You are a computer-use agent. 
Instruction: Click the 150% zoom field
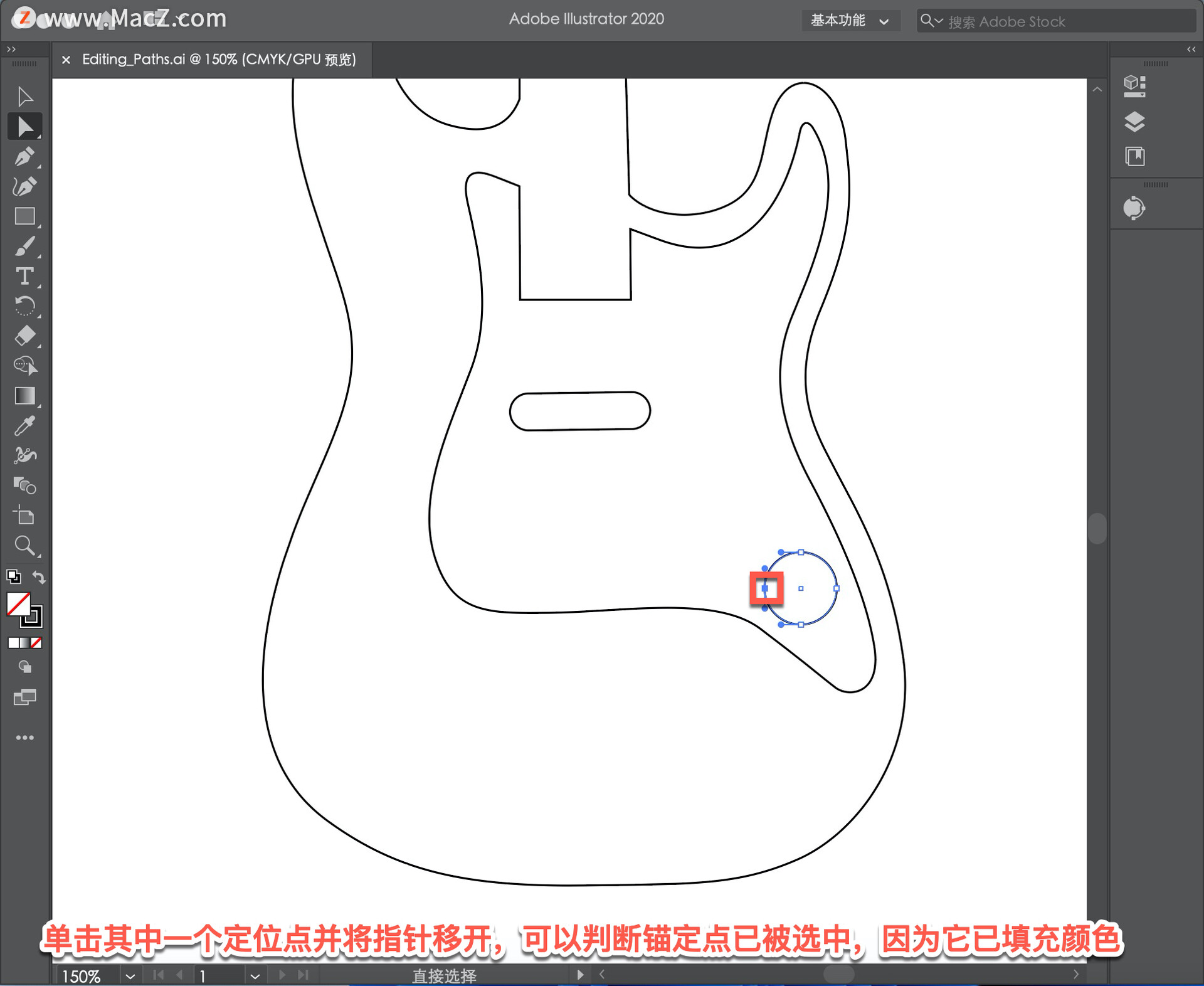(88, 976)
